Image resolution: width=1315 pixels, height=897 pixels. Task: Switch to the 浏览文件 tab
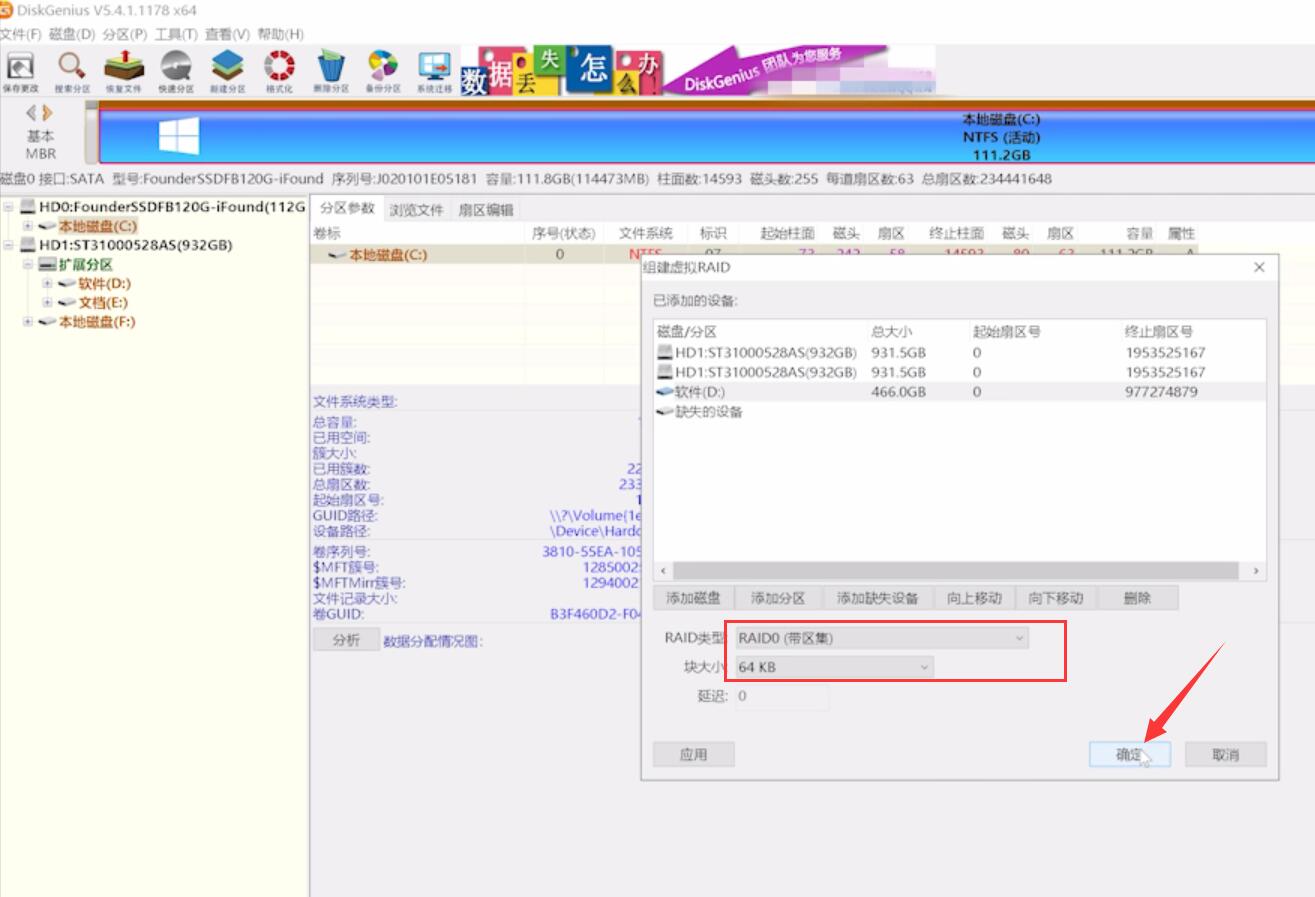click(416, 210)
